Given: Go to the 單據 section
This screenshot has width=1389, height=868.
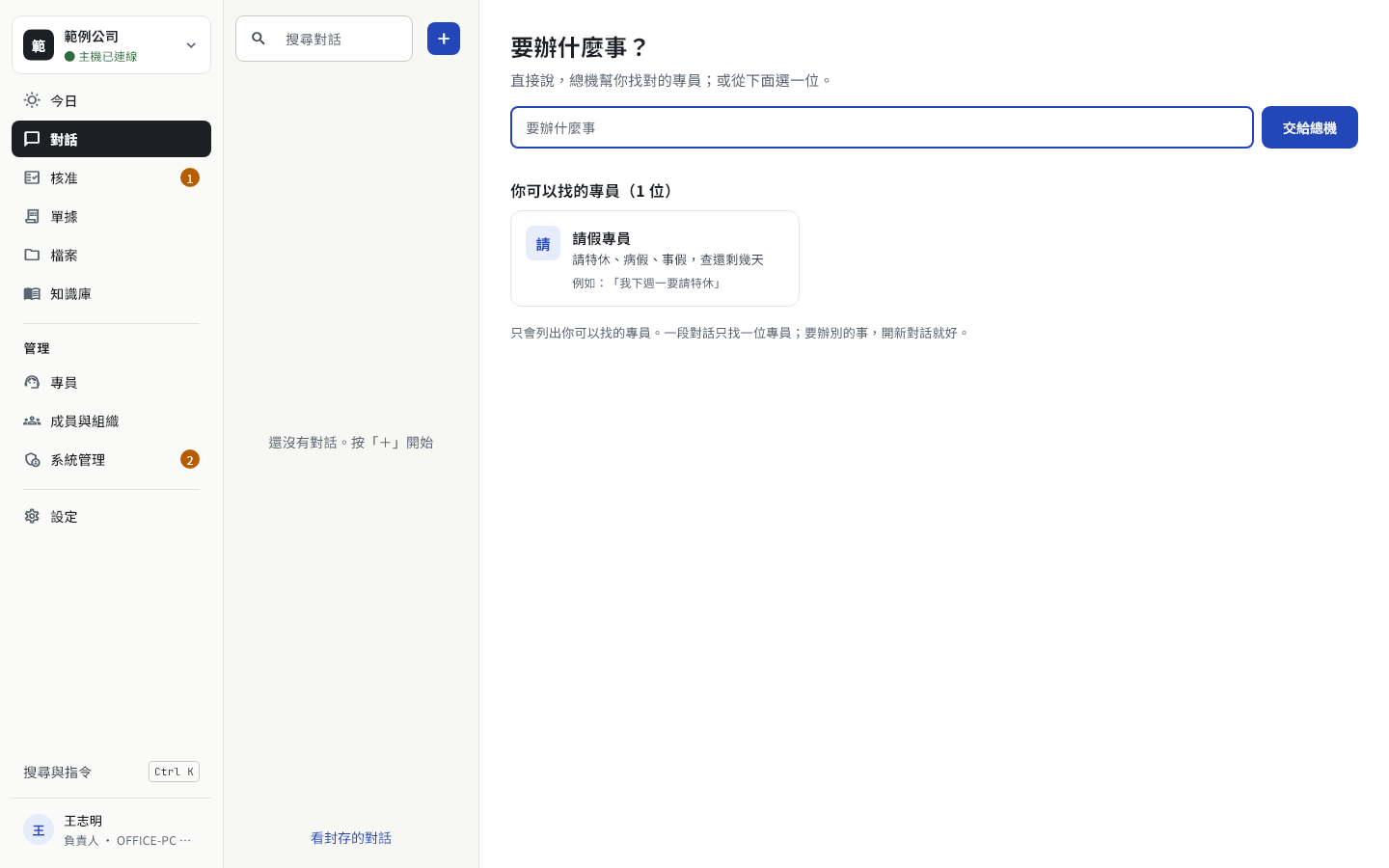Looking at the screenshot, I should pos(111,216).
